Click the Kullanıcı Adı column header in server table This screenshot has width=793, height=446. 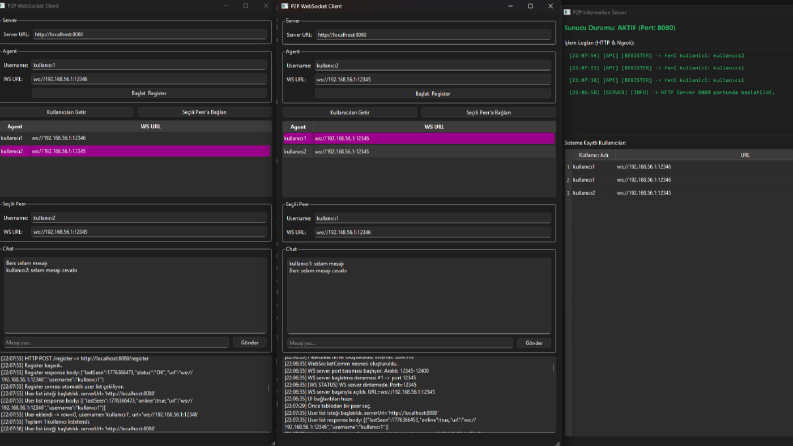[593, 155]
